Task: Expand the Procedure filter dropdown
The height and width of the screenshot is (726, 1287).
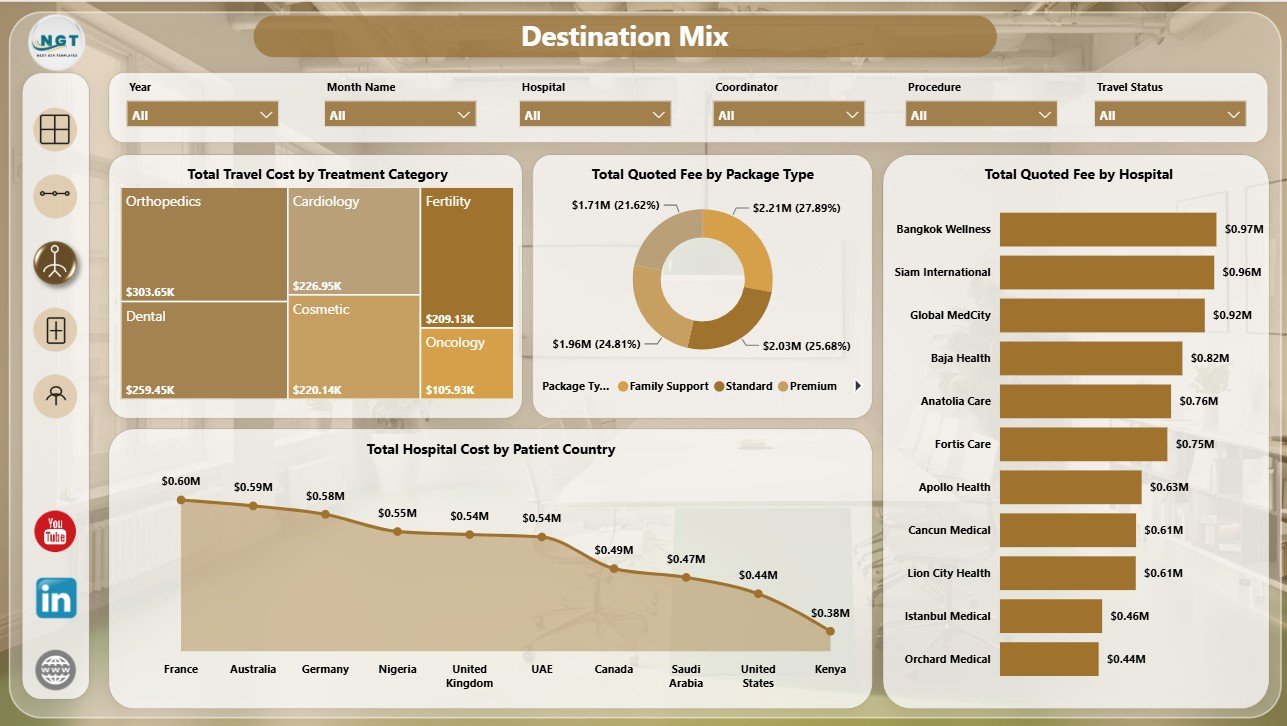Action: tap(981, 115)
